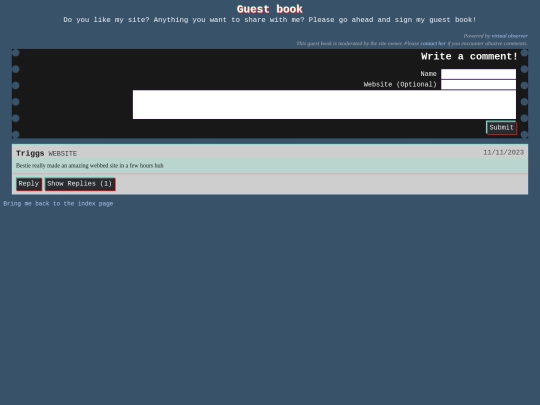The image size is (540, 405).
Task: Click inside the large comment text area
Action: pyautogui.click(x=324, y=105)
